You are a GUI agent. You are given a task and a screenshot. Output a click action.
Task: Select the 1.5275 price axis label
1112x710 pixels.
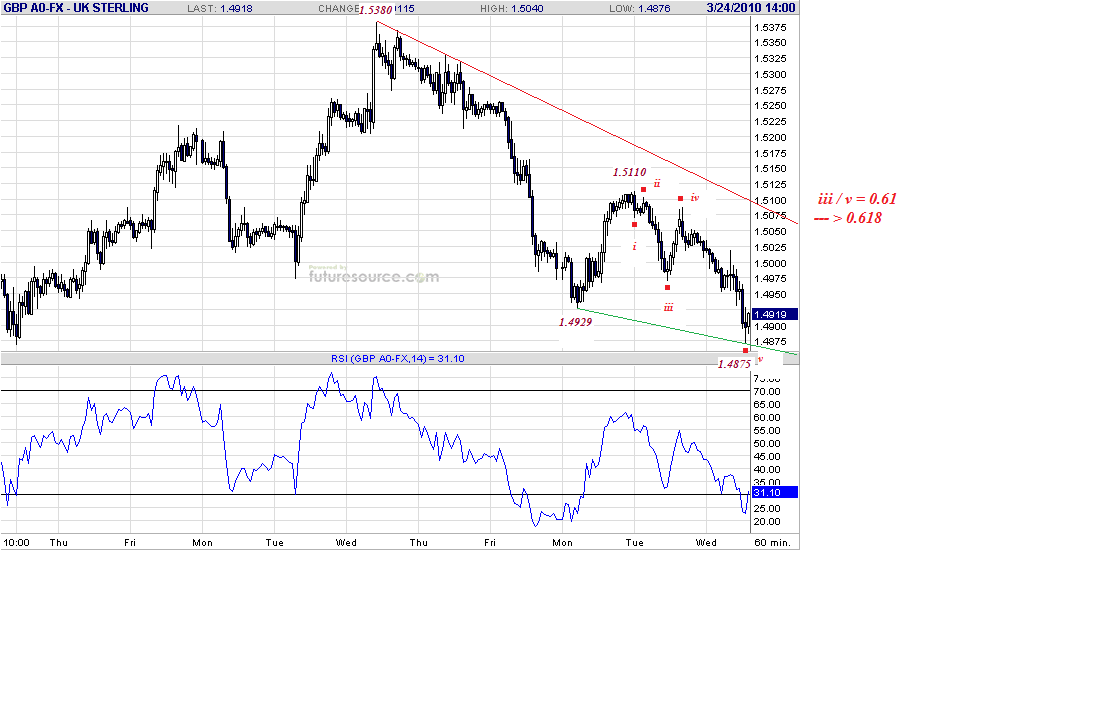pos(770,91)
